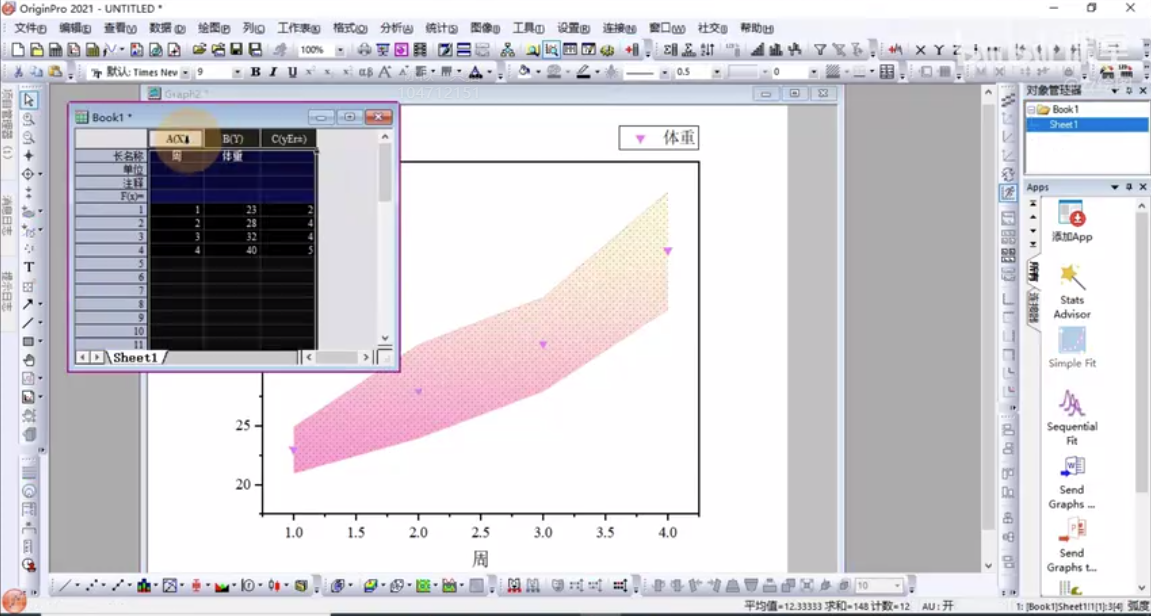Switch to the Sheet1 worksheet tab
Viewport: 1151px width, 616px height.
click(x=135, y=357)
